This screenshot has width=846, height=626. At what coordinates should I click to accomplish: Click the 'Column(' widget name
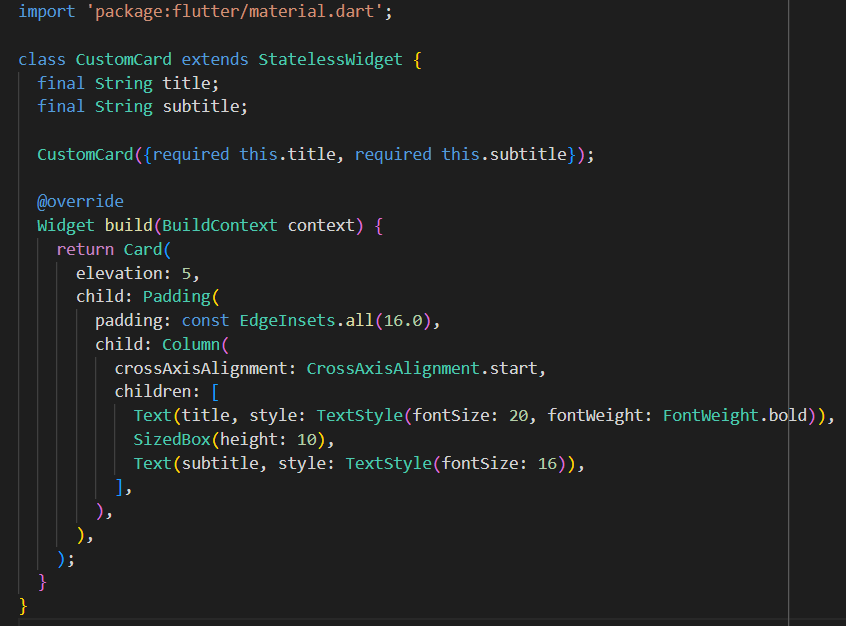pos(195,344)
